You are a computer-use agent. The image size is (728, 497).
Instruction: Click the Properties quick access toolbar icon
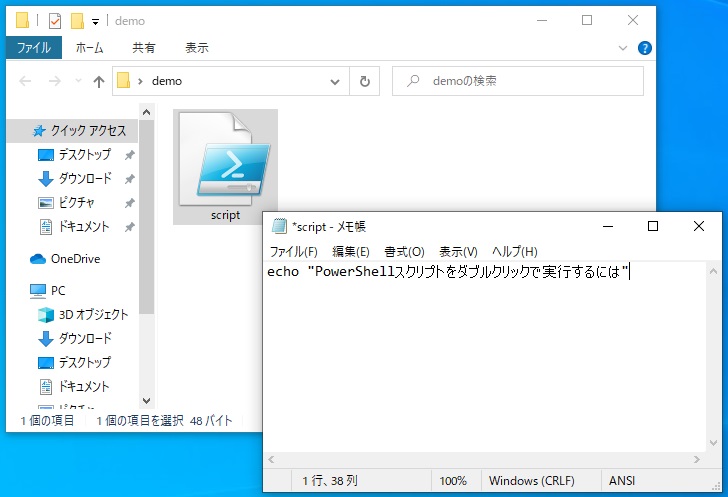pos(55,21)
